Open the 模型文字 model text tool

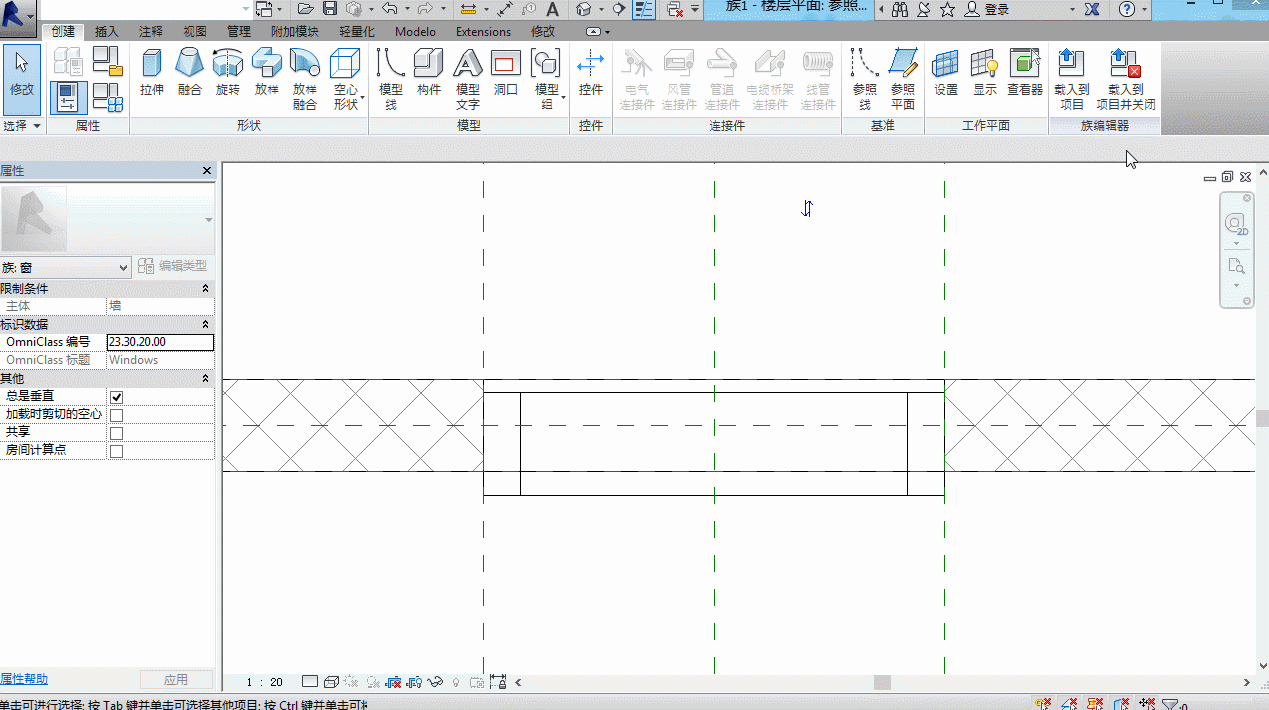[x=467, y=78]
